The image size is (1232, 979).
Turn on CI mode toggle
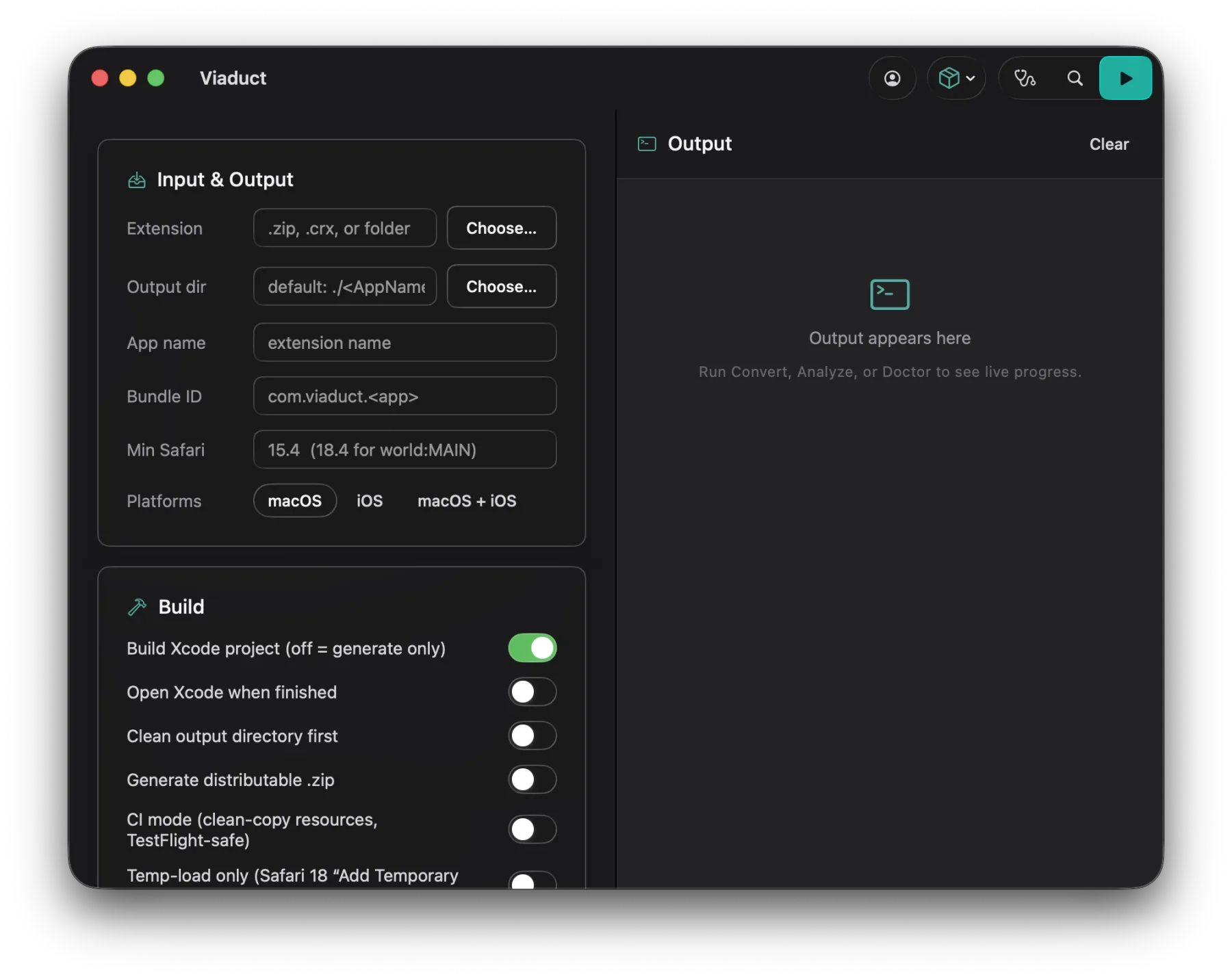pos(532,829)
